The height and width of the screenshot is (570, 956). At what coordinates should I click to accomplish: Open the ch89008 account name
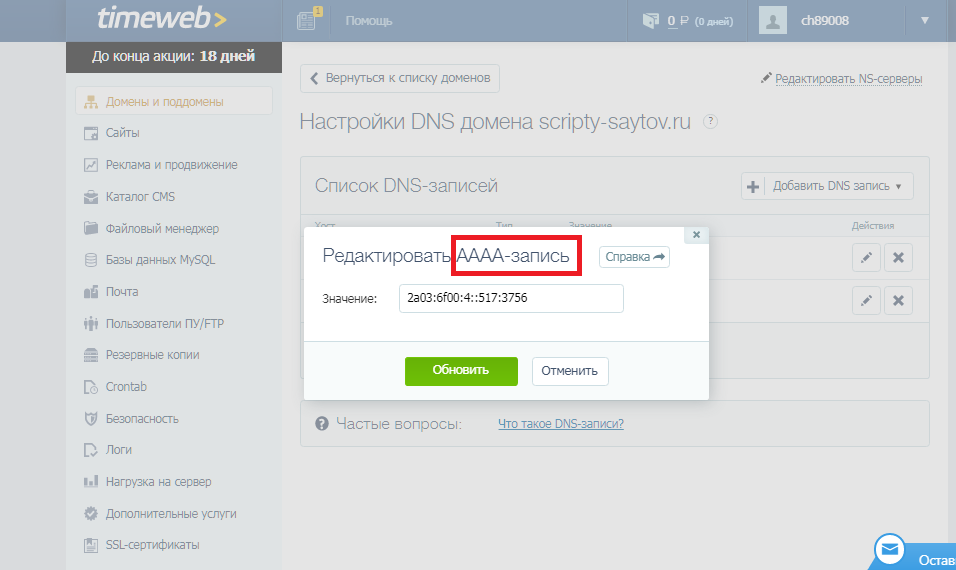(x=824, y=21)
